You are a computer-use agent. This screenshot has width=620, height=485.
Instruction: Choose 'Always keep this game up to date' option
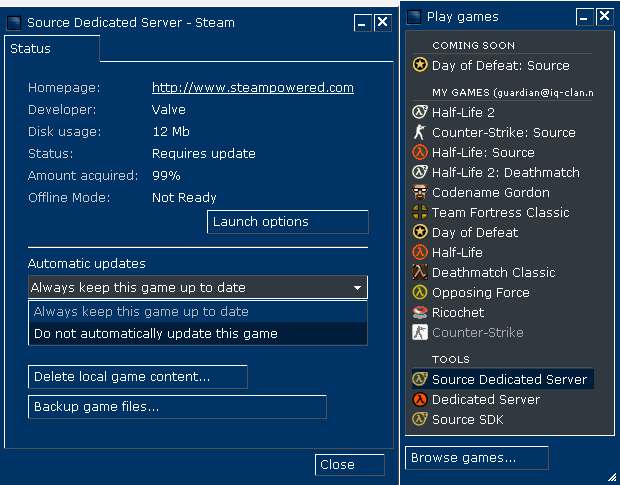point(198,312)
